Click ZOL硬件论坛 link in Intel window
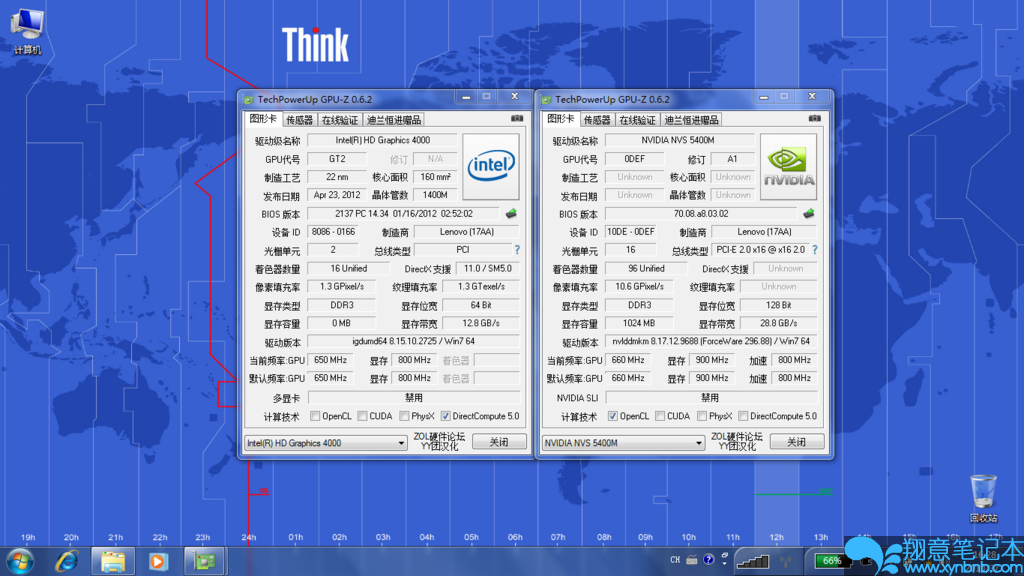Screen dimensions: 1024x576 pyautogui.click(x=440, y=436)
